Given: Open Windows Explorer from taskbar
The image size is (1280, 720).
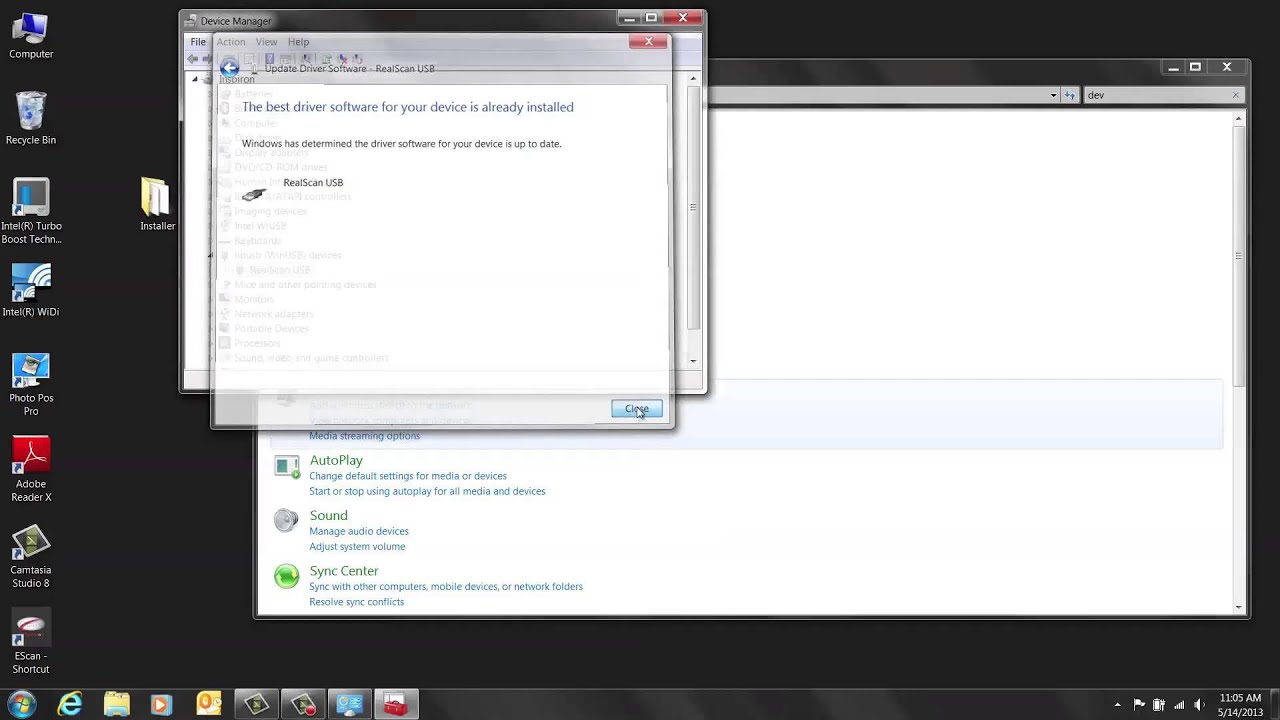Looking at the screenshot, I should (x=116, y=705).
